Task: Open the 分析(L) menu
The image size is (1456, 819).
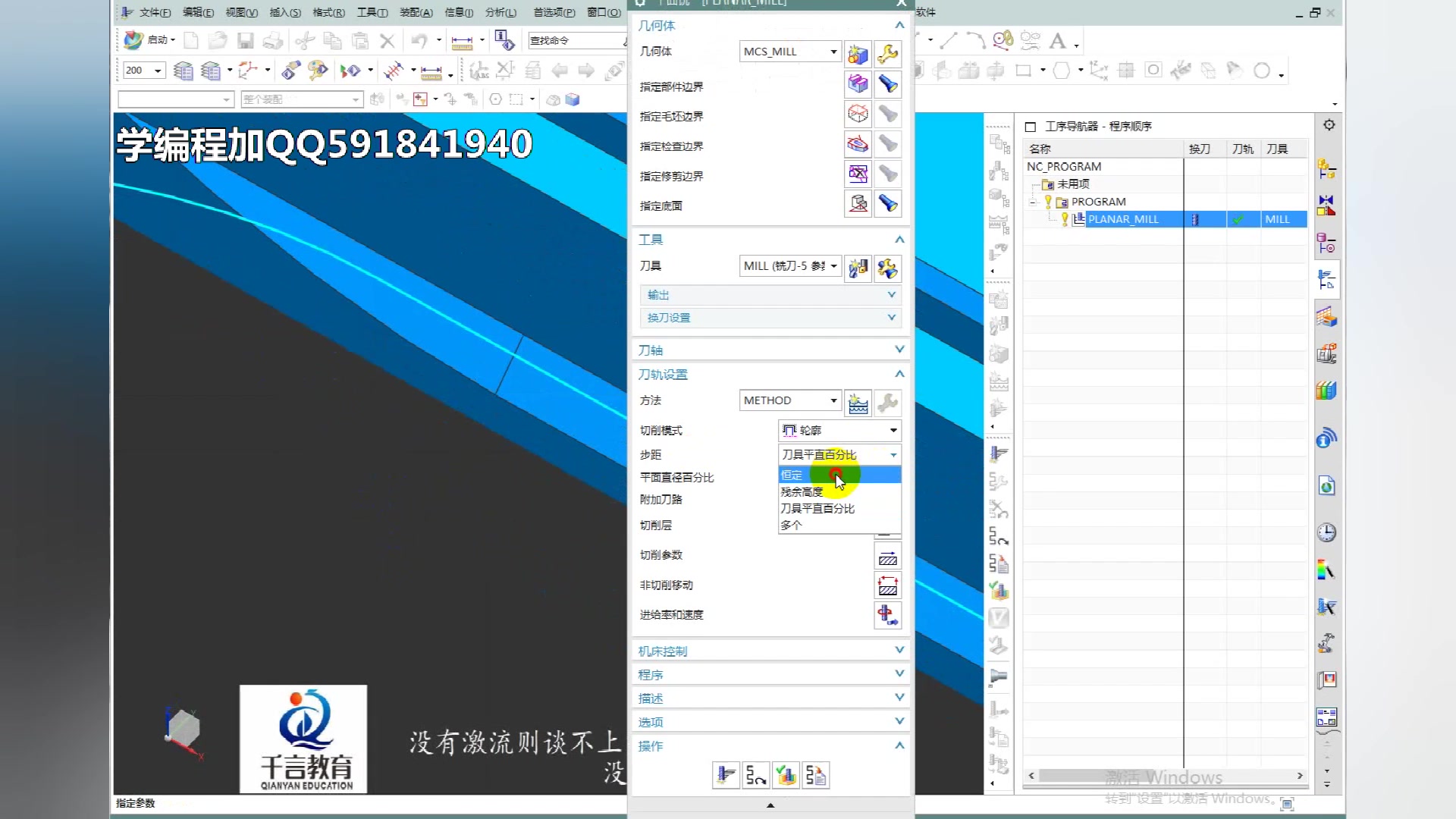Action: pos(500,12)
